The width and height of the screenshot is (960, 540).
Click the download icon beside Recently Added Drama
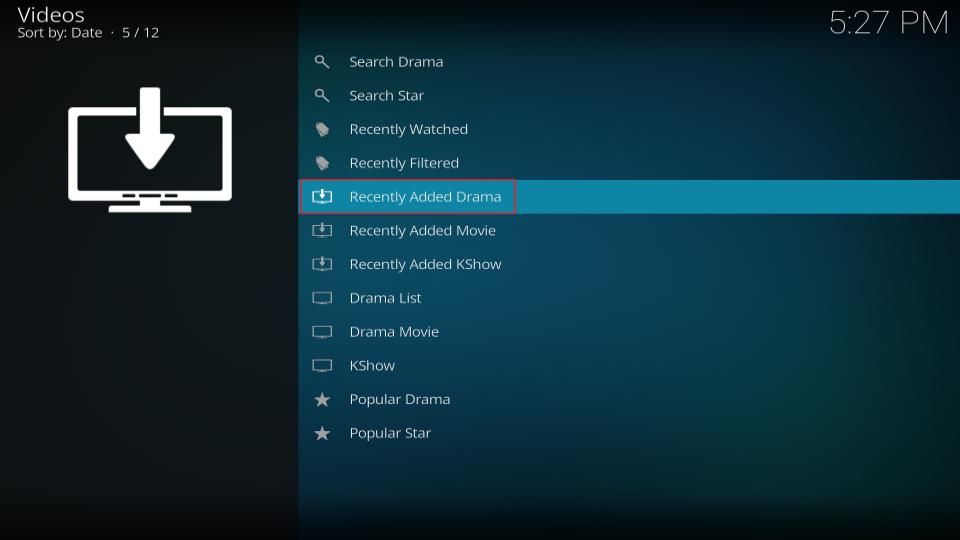click(x=322, y=197)
